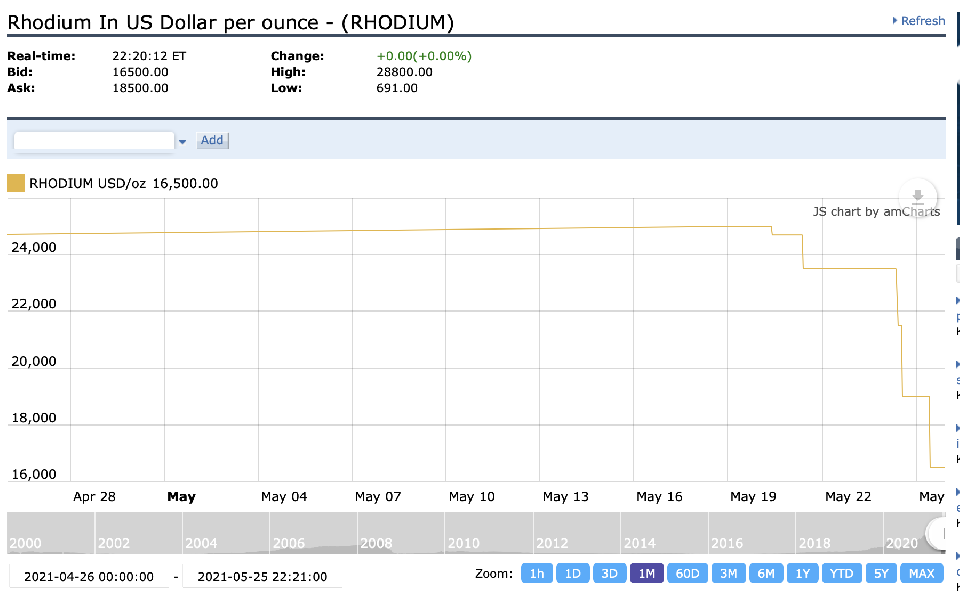
Task: Open the symbol comparison dropdown arrow
Action: 182,142
